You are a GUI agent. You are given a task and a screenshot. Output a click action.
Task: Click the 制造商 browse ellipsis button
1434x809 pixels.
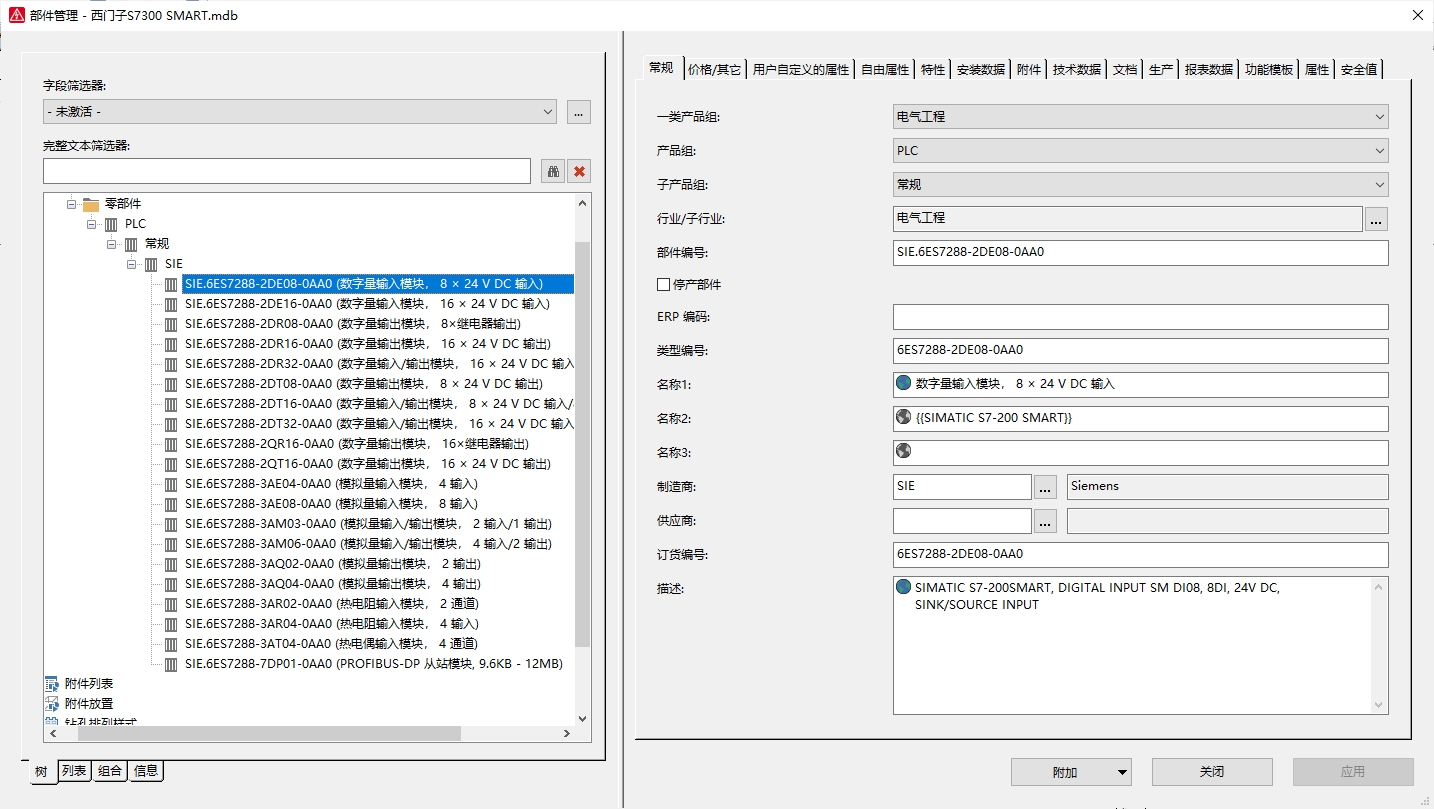1045,487
